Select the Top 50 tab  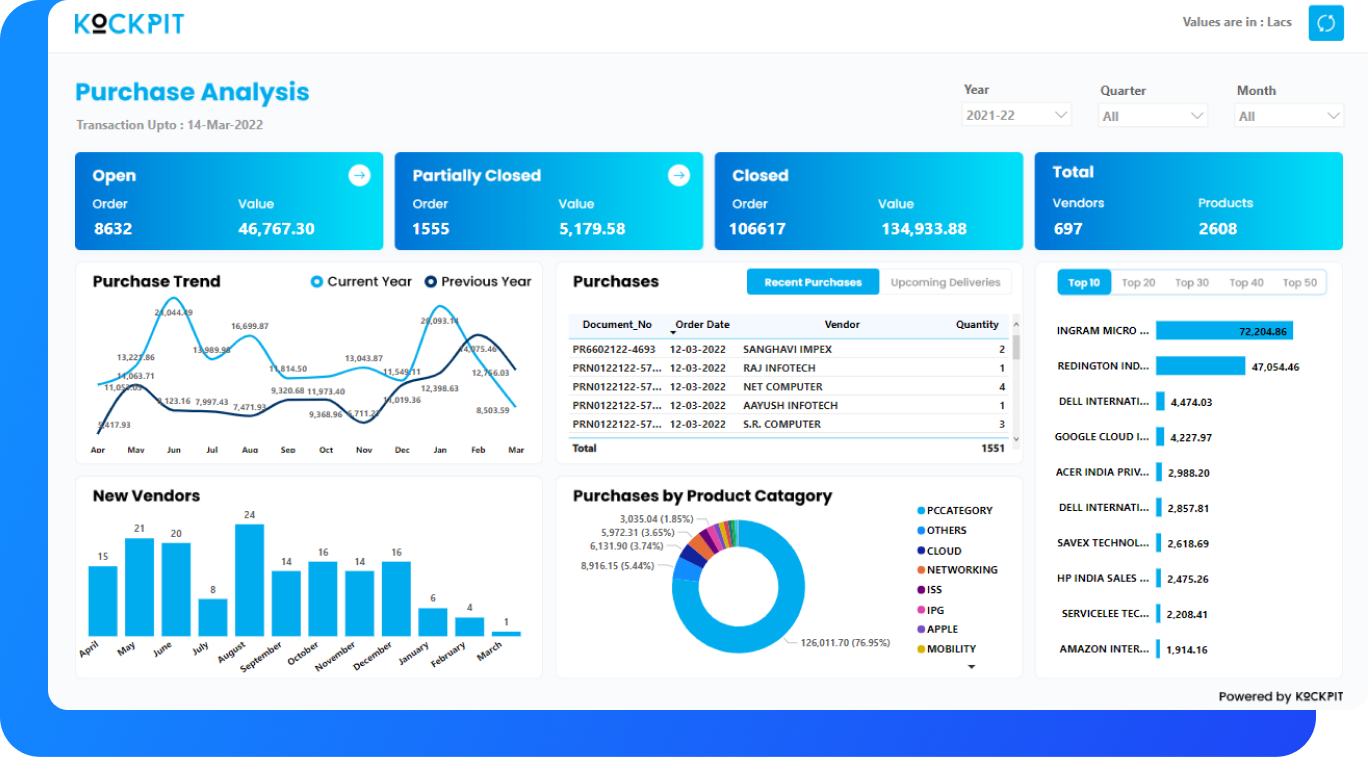click(x=1300, y=283)
